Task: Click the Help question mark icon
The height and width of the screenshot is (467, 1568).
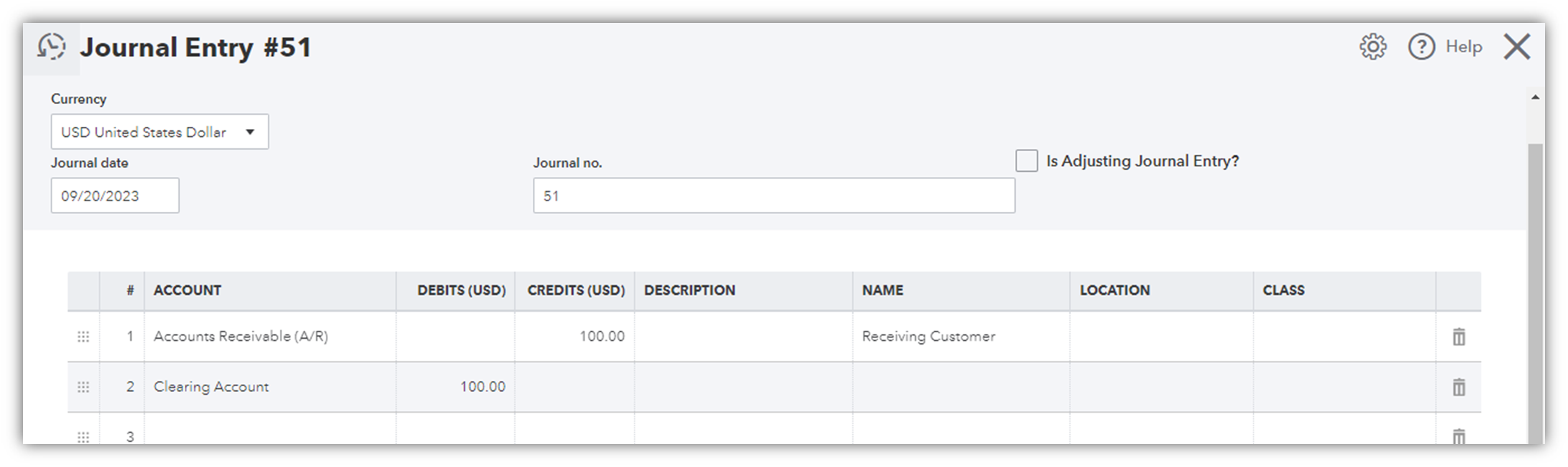Action: (x=1421, y=47)
